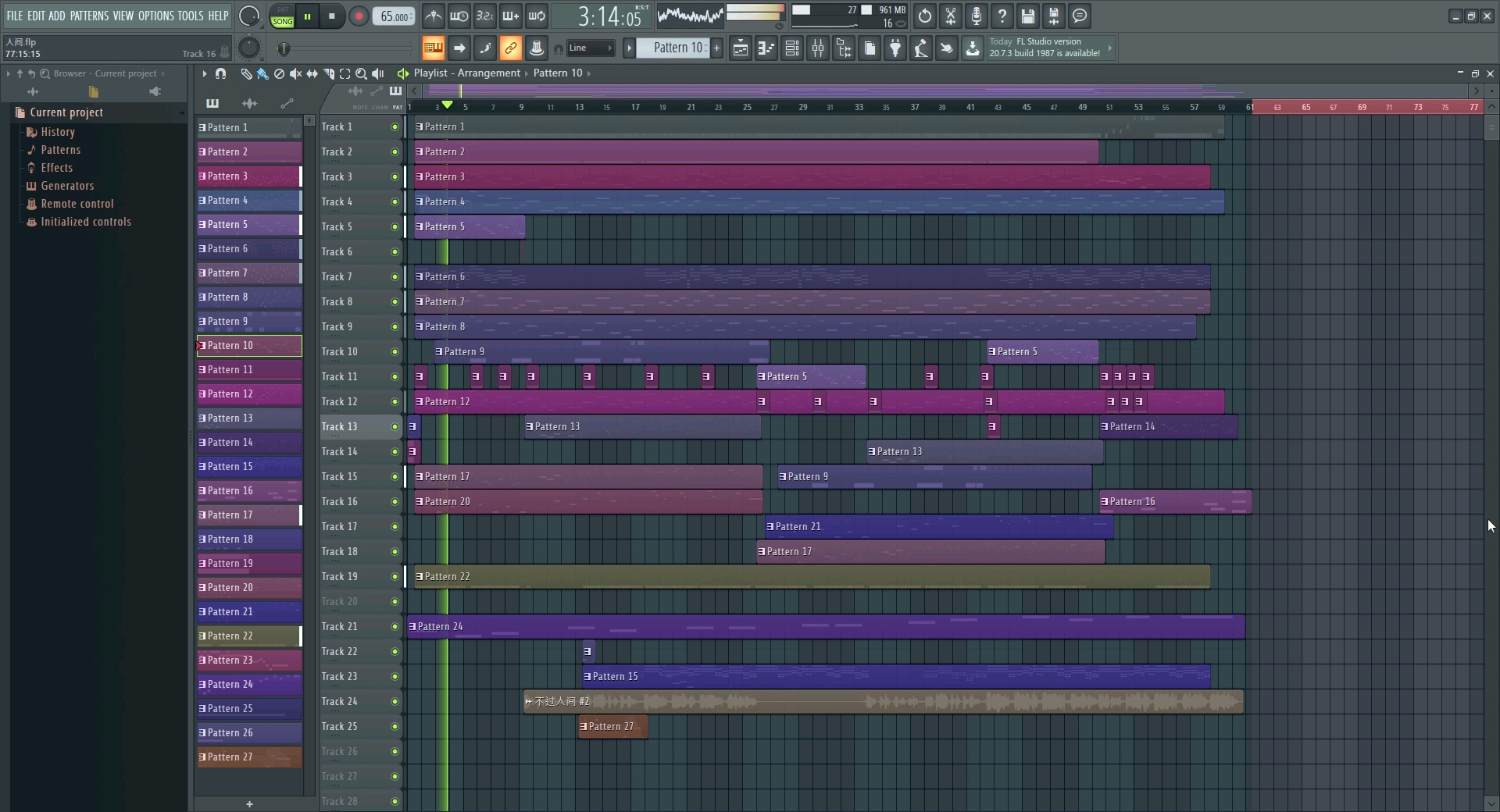1500x812 pixels.
Task: Expand the browser options arrow
Action: (9, 73)
